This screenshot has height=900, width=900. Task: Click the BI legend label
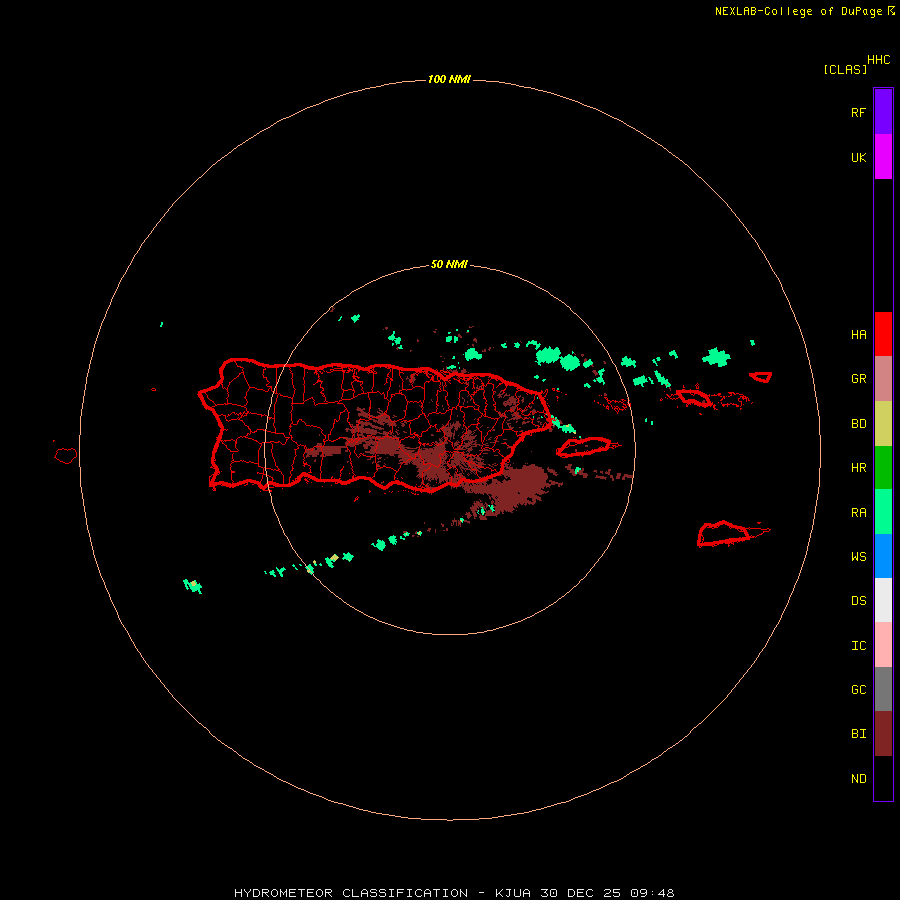[858, 734]
